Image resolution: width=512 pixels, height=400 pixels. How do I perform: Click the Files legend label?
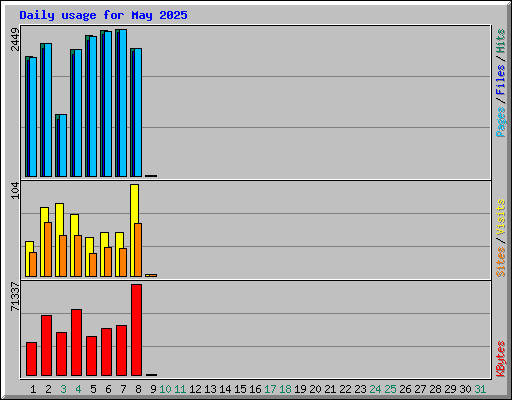click(x=500, y=79)
